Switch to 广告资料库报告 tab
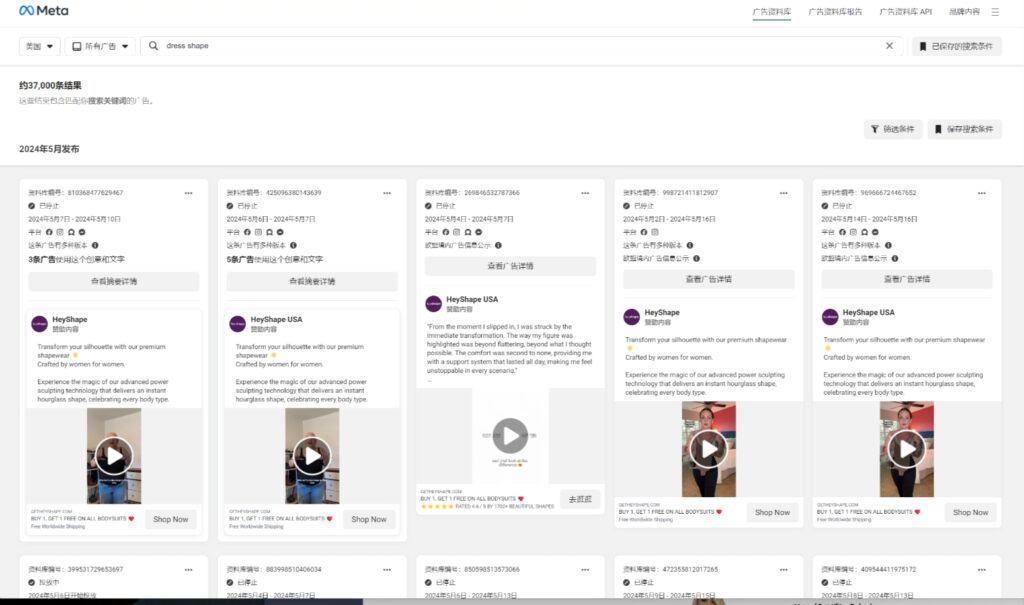This screenshot has width=1024, height=605. [835, 12]
